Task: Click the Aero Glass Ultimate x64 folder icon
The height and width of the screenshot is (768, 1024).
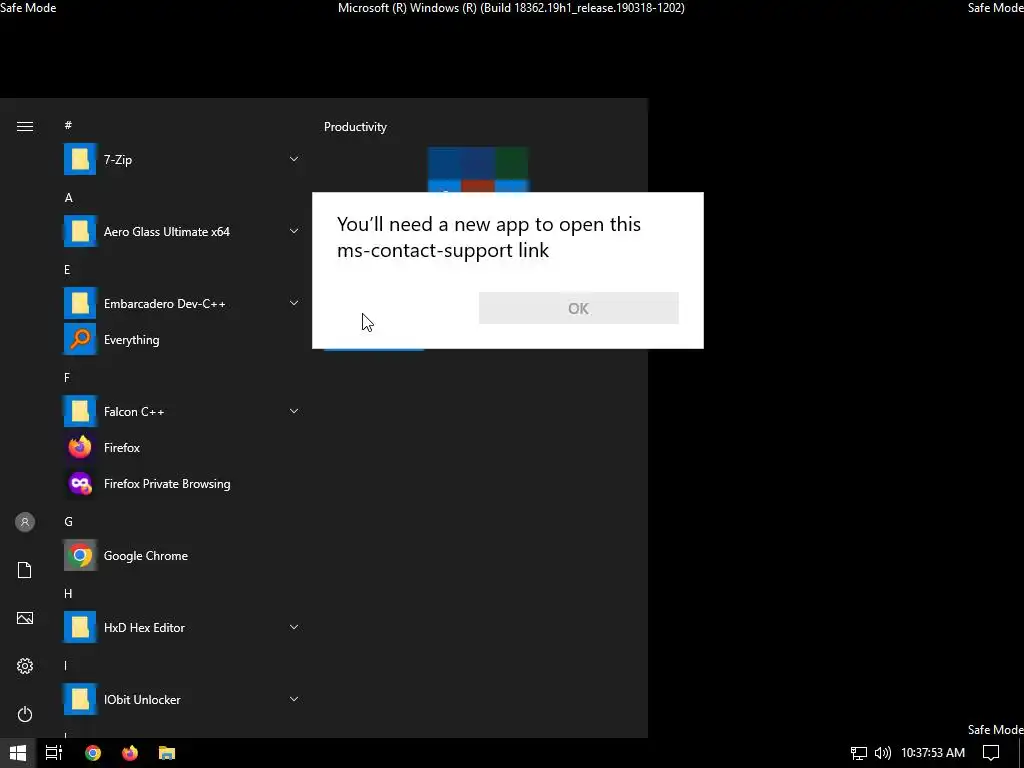Action: point(80,231)
